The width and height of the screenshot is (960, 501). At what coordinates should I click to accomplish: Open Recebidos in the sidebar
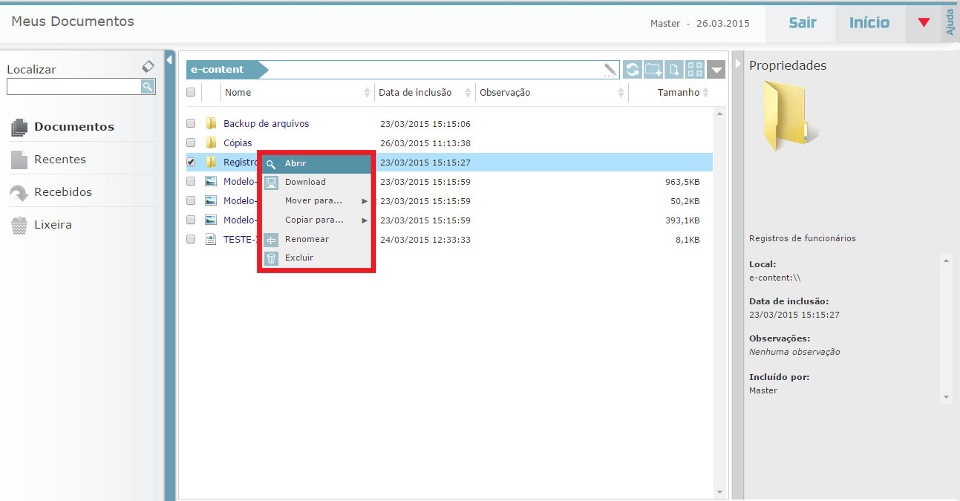(63, 192)
